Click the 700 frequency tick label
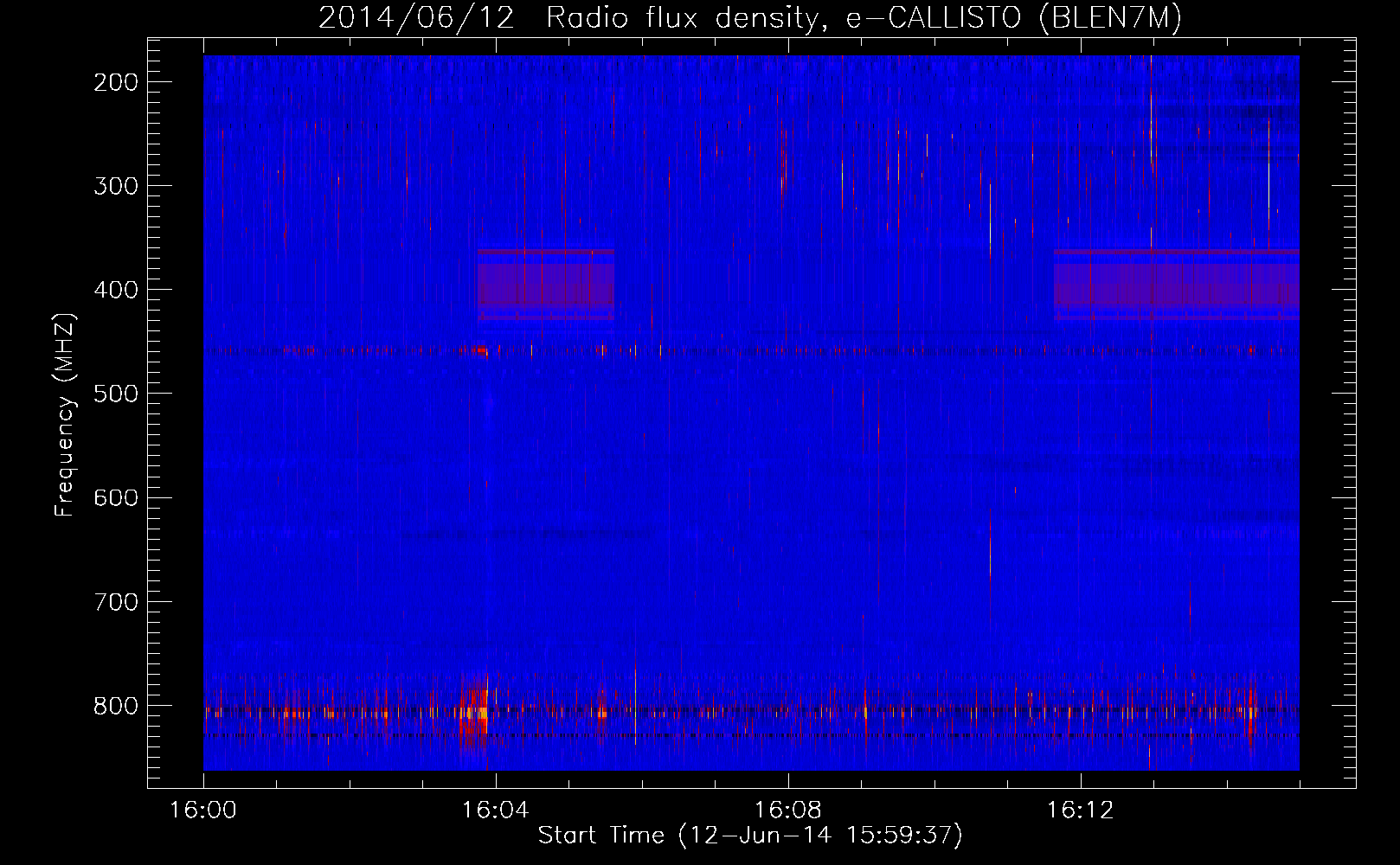Screen dimensions: 1400x865 click(x=114, y=601)
